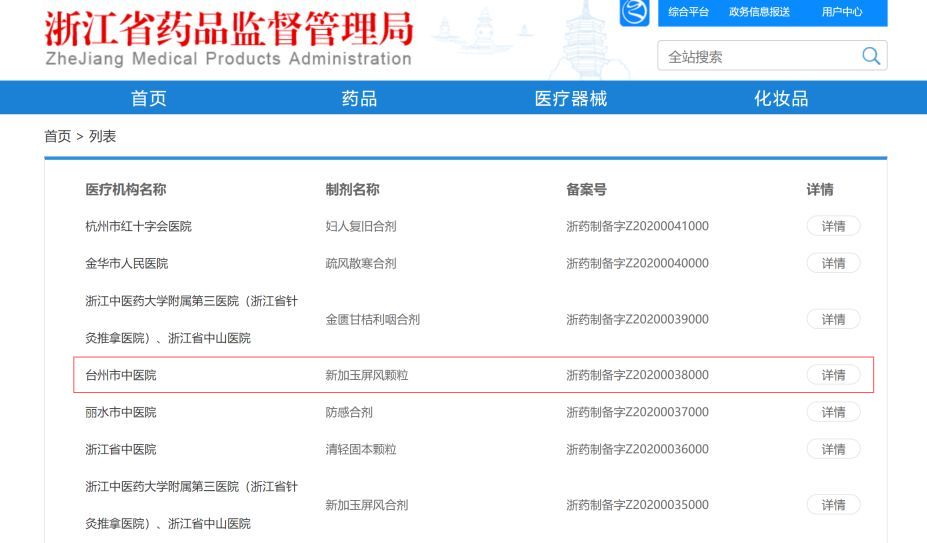Open the 医疗器械 navigation tab
The image size is (927, 543).
(571, 98)
